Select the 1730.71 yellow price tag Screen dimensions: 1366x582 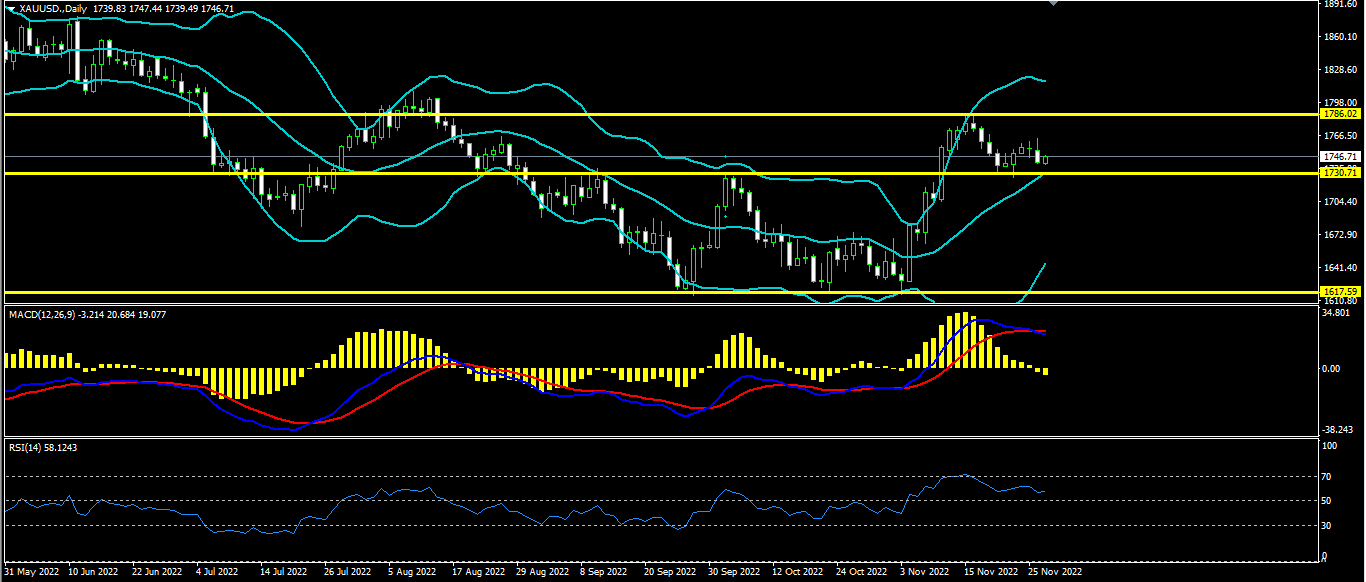click(x=1339, y=173)
